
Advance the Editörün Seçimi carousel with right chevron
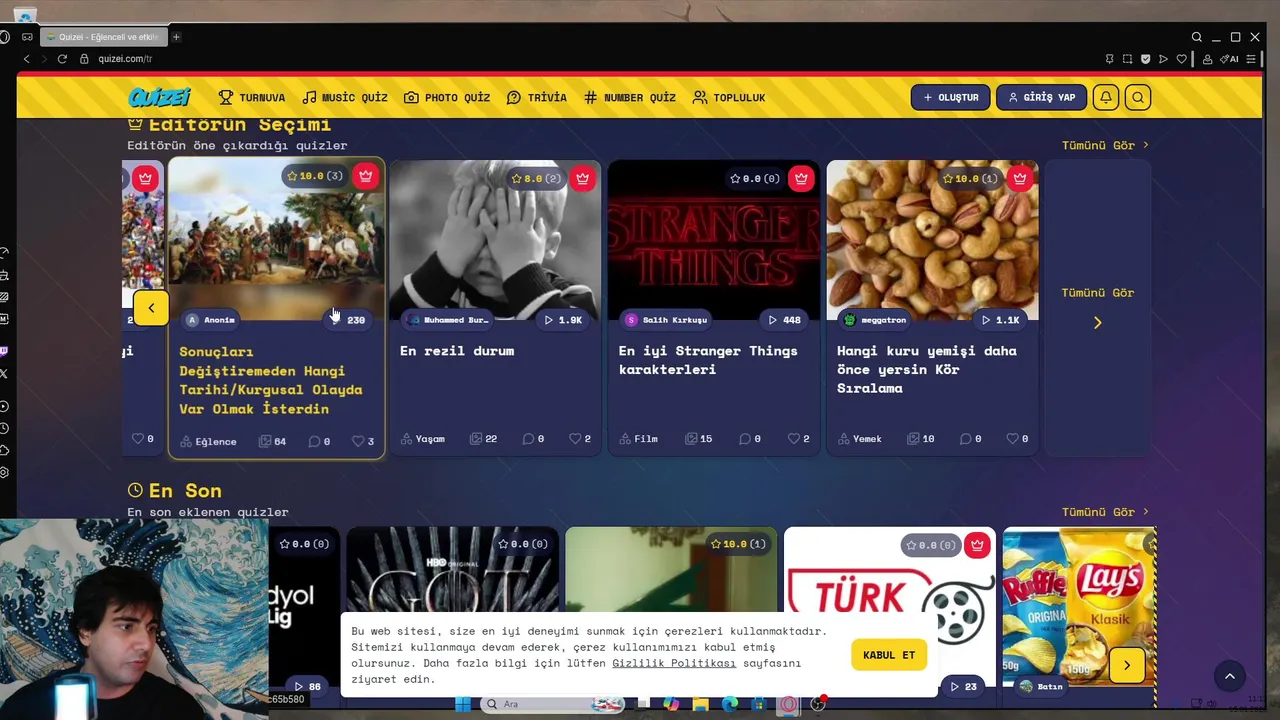point(1097,323)
